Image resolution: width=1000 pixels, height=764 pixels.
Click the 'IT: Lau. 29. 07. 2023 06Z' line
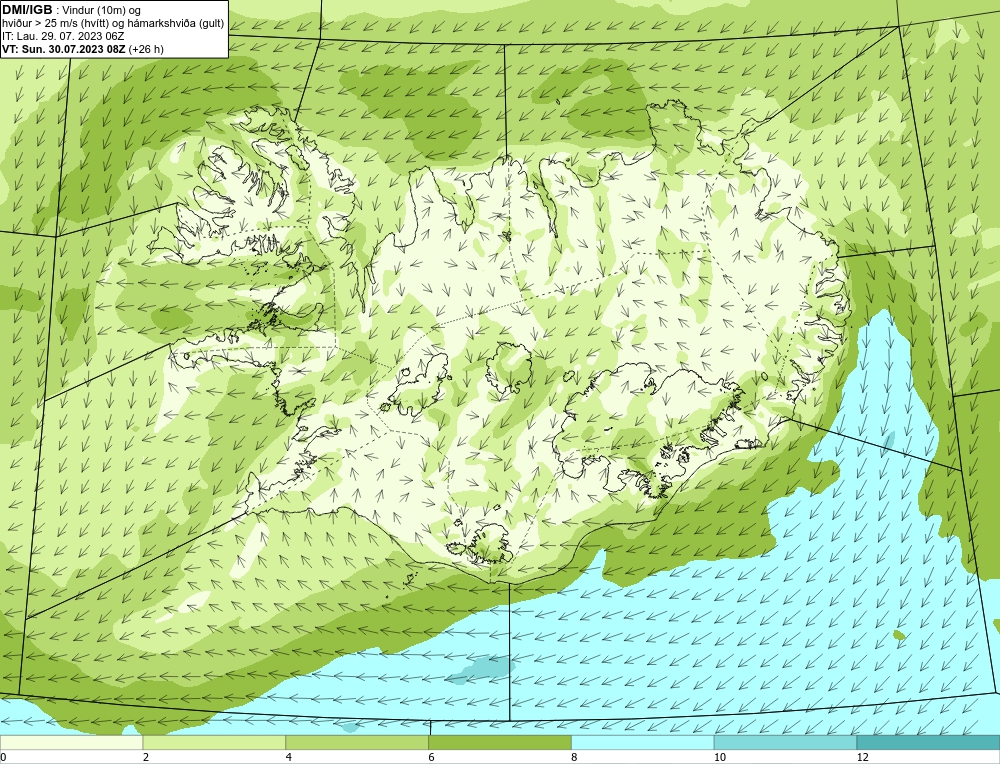click(x=63, y=36)
